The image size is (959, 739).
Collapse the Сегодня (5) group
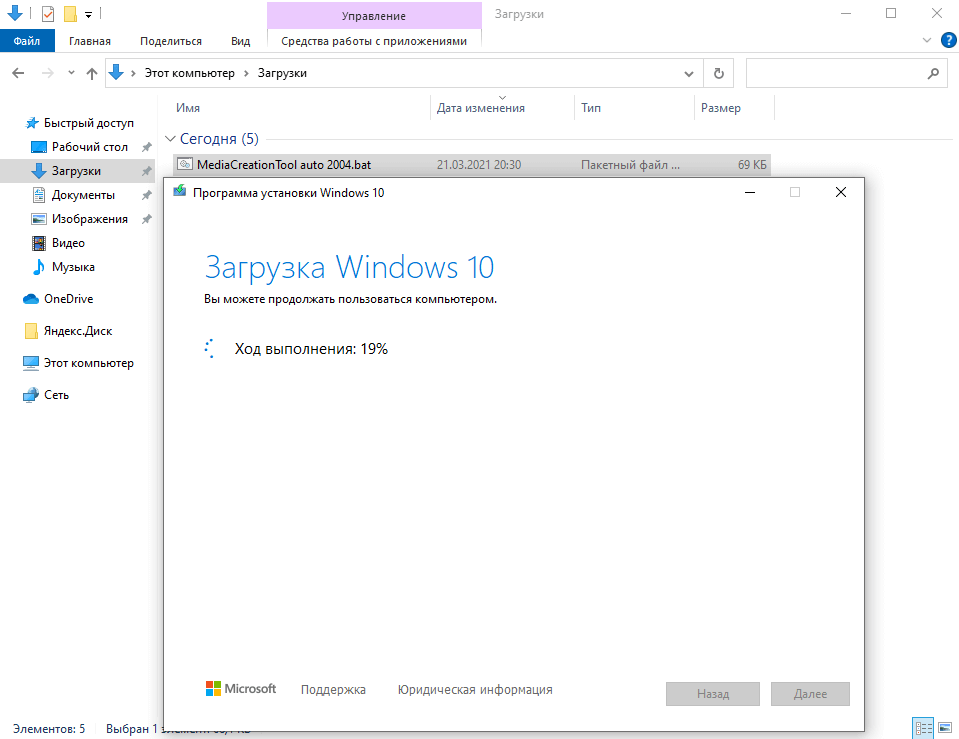coord(171,139)
